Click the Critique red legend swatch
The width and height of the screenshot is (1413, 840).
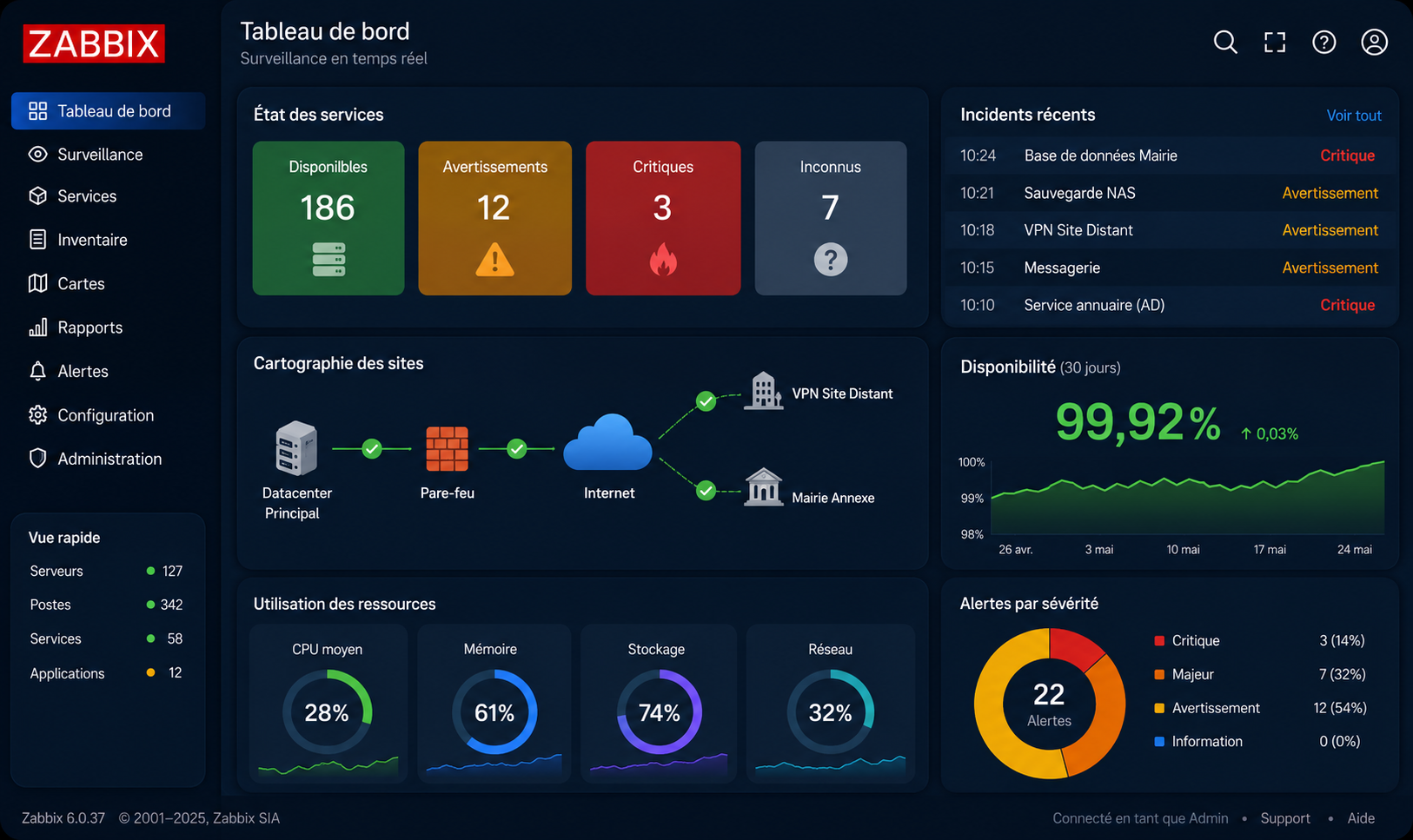click(1159, 641)
